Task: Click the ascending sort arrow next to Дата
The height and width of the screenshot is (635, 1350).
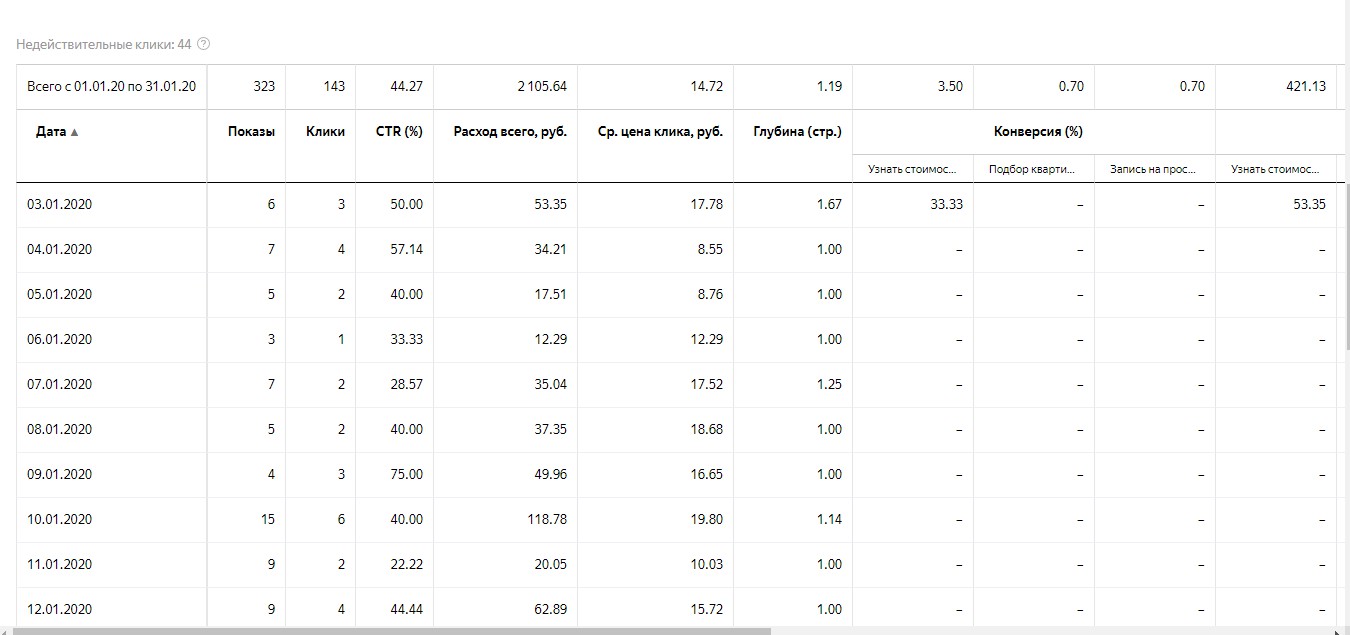Action: [x=74, y=132]
